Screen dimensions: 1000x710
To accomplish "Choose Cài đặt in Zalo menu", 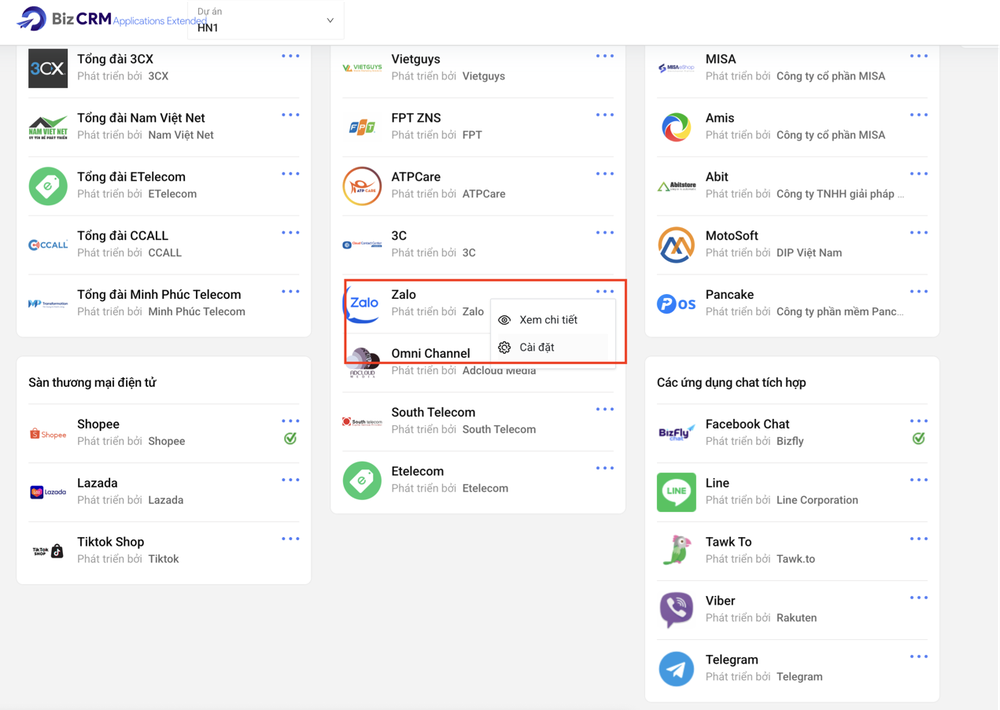I will pyautogui.click(x=537, y=347).
